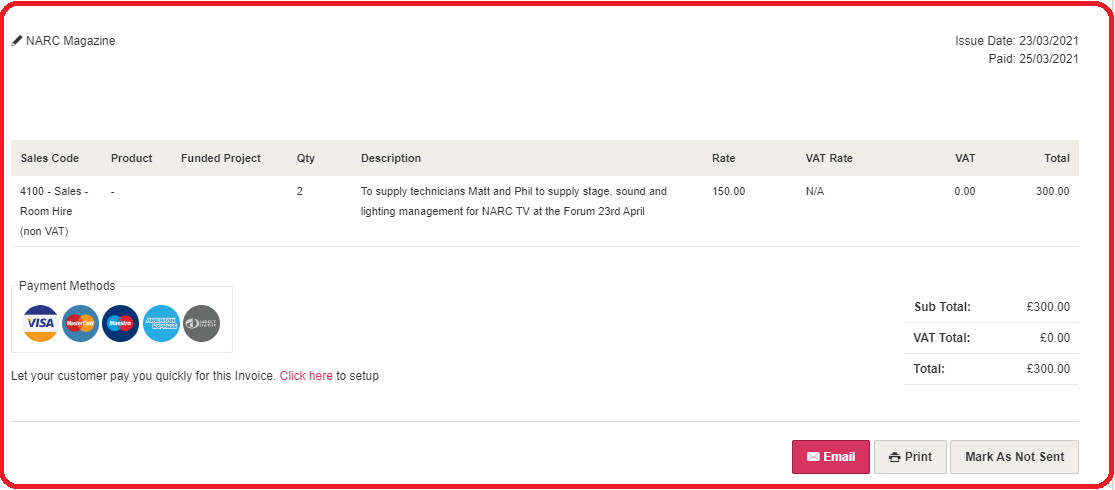Click the Direct Debit payment icon
The width and height of the screenshot is (1115, 490).
click(202, 324)
